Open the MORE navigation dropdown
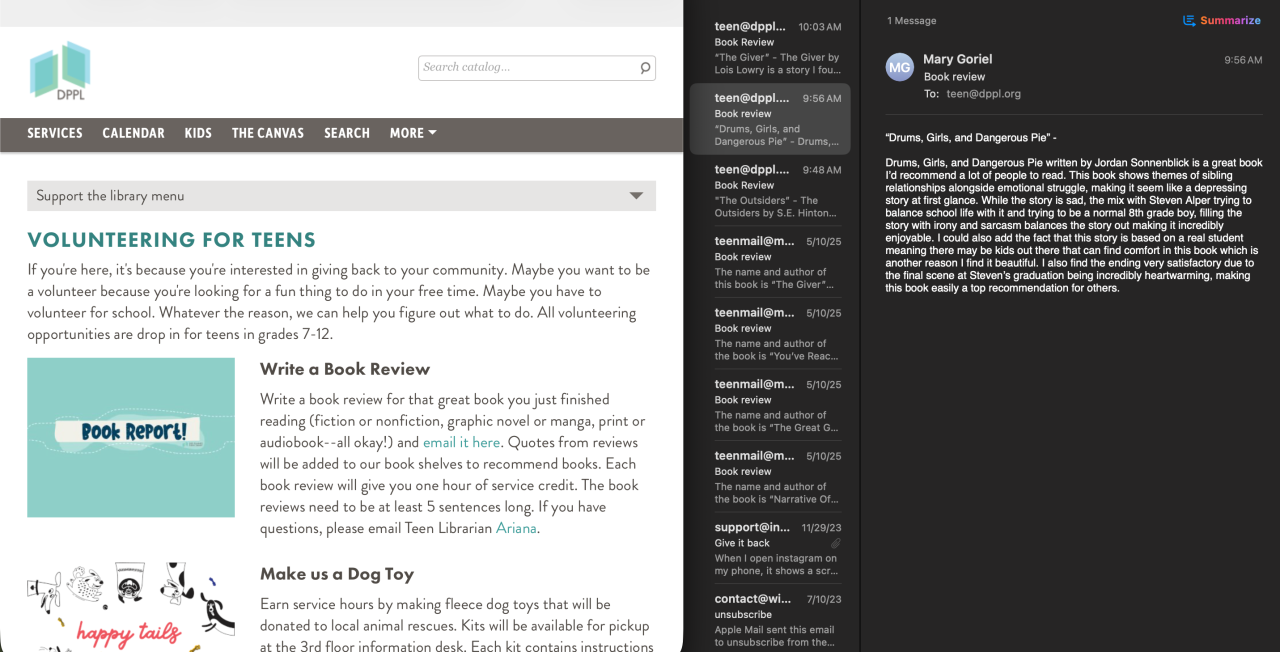Image resolution: width=1280 pixels, height=652 pixels. pos(413,133)
